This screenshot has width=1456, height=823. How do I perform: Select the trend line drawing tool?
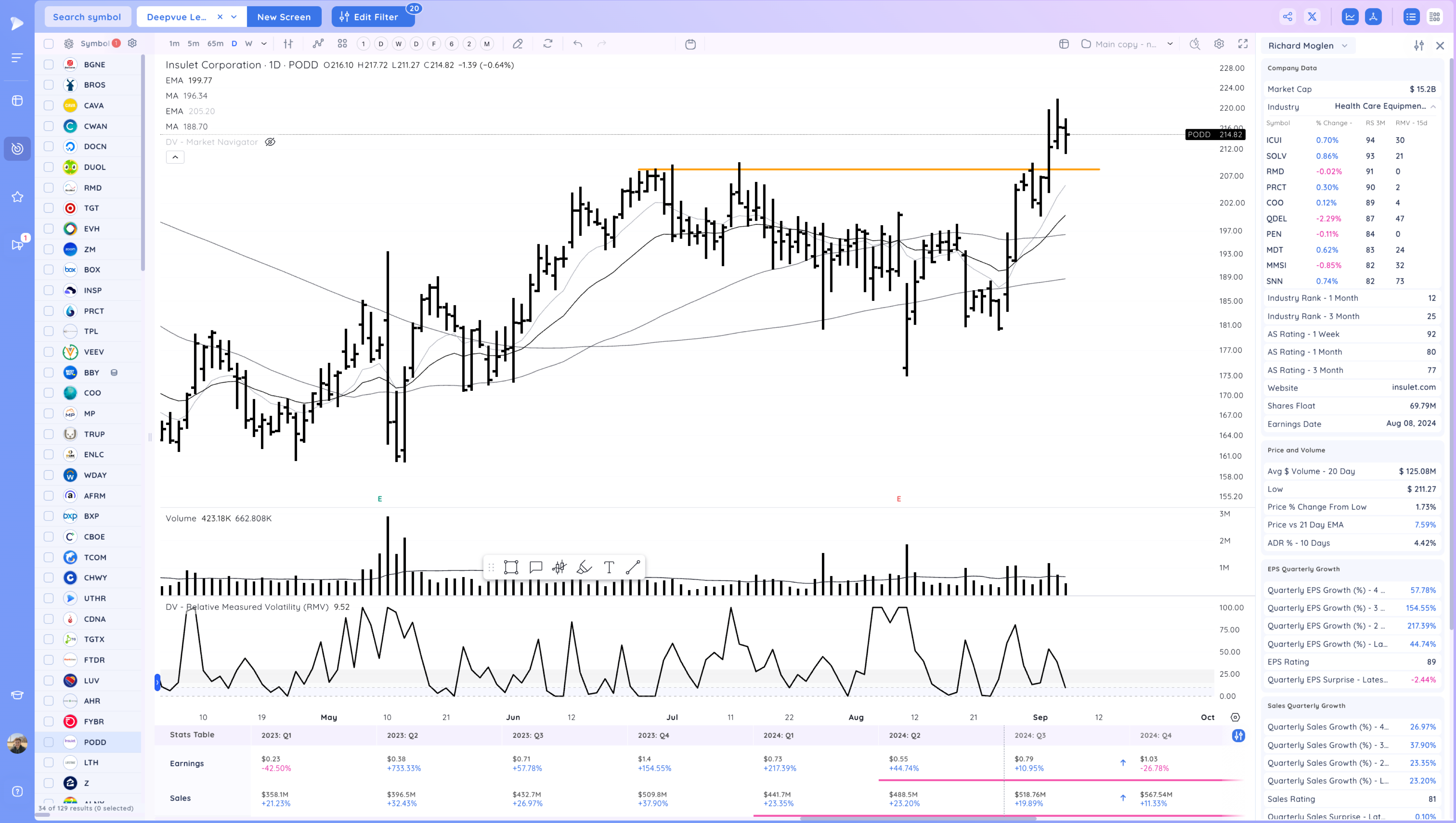pyautogui.click(x=633, y=568)
